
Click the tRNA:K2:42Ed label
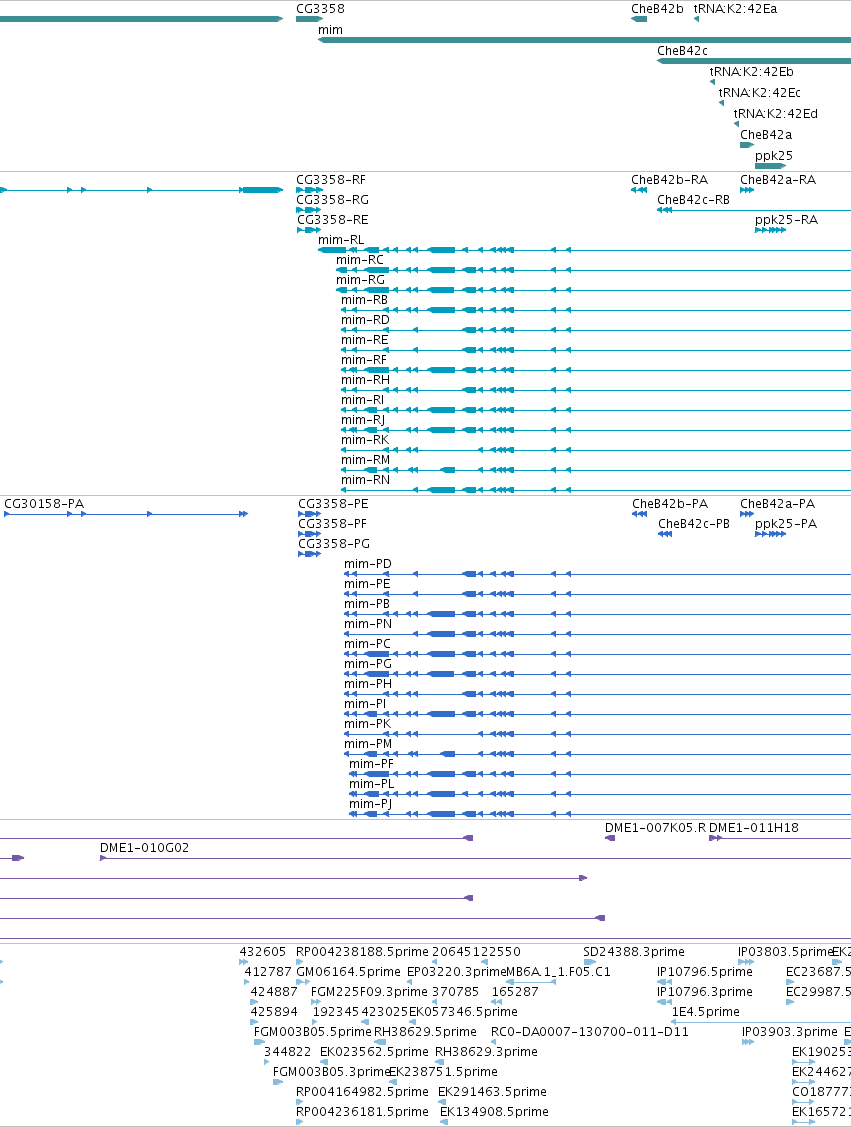coord(775,113)
